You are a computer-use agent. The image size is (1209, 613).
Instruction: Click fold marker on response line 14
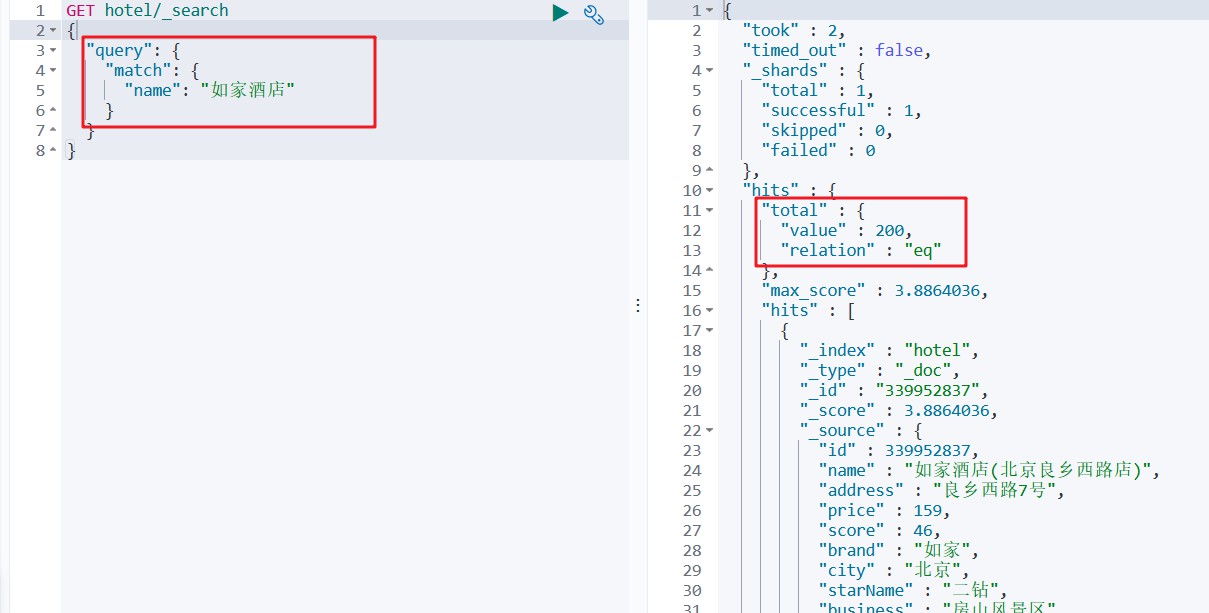pyautogui.click(x=709, y=270)
